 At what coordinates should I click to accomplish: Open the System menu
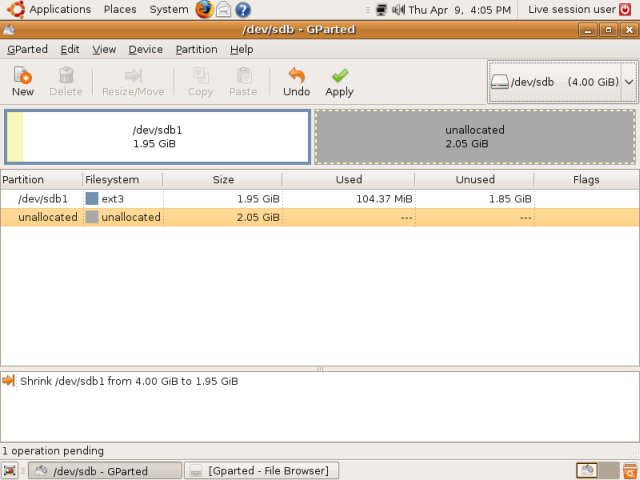pyautogui.click(x=169, y=9)
